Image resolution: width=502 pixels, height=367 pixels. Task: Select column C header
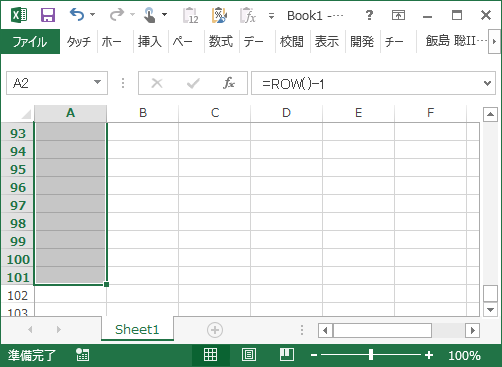pos(215,113)
